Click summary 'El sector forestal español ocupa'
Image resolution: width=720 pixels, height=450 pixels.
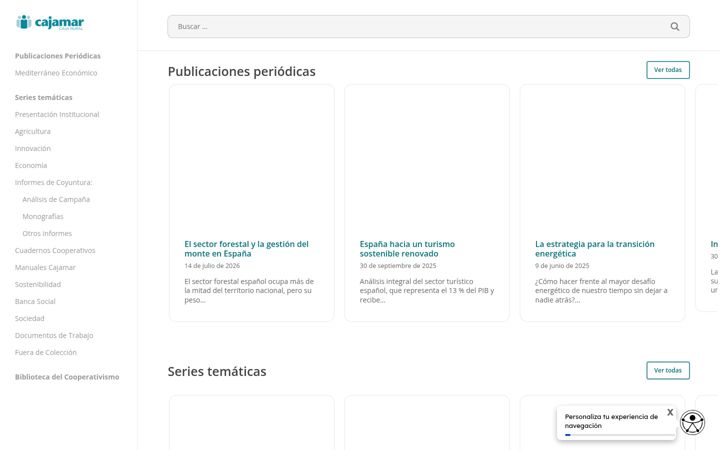pyautogui.click(x=249, y=291)
